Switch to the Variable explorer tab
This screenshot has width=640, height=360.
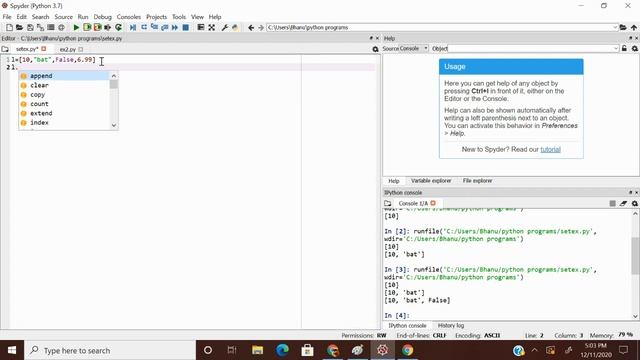431,180
